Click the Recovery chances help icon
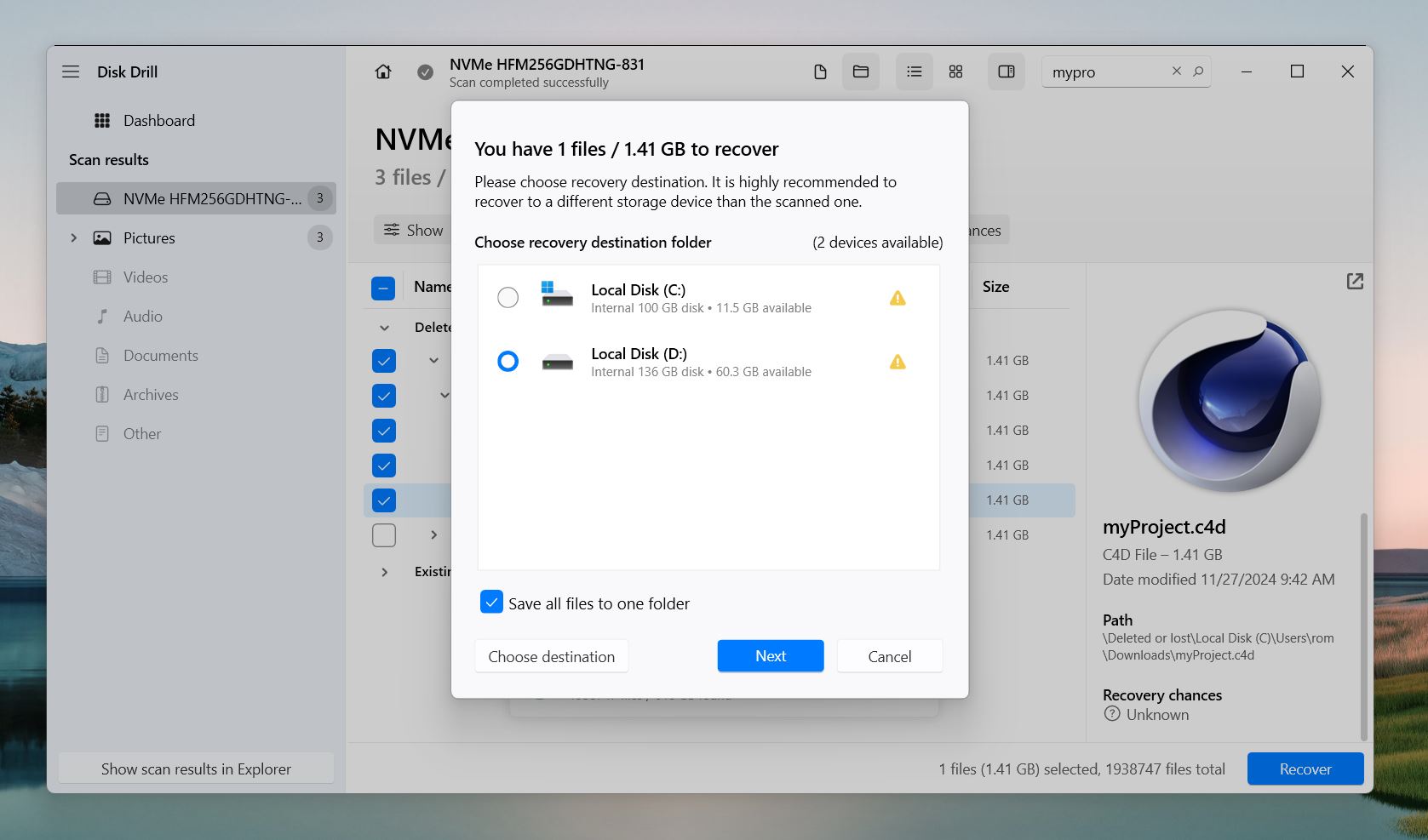Image resolution: width=1428 pixels, height=840 pixels. 1112,714
